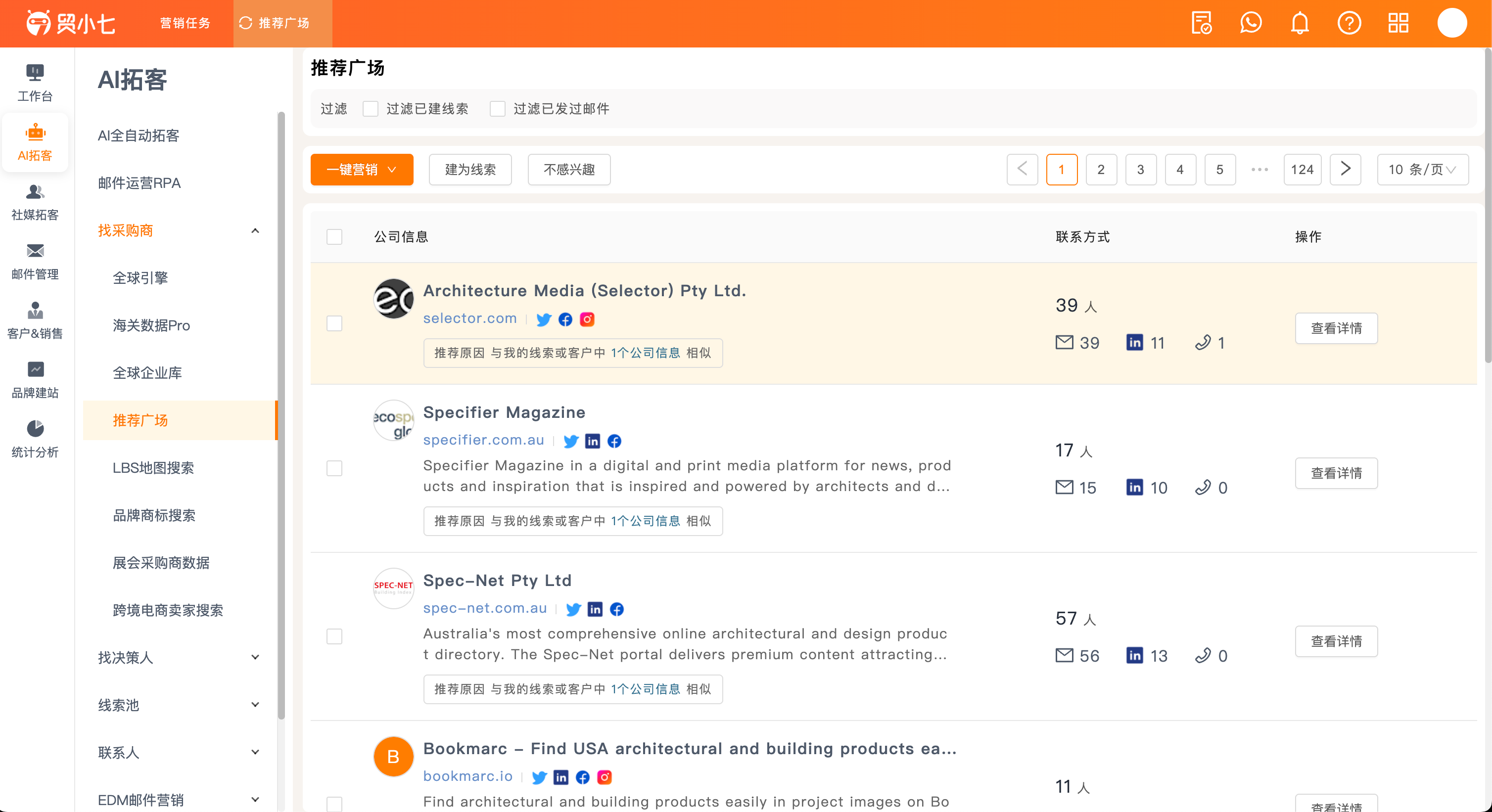Select the Spec-Net Pty Ltd row checkbox

click(334, 636)
